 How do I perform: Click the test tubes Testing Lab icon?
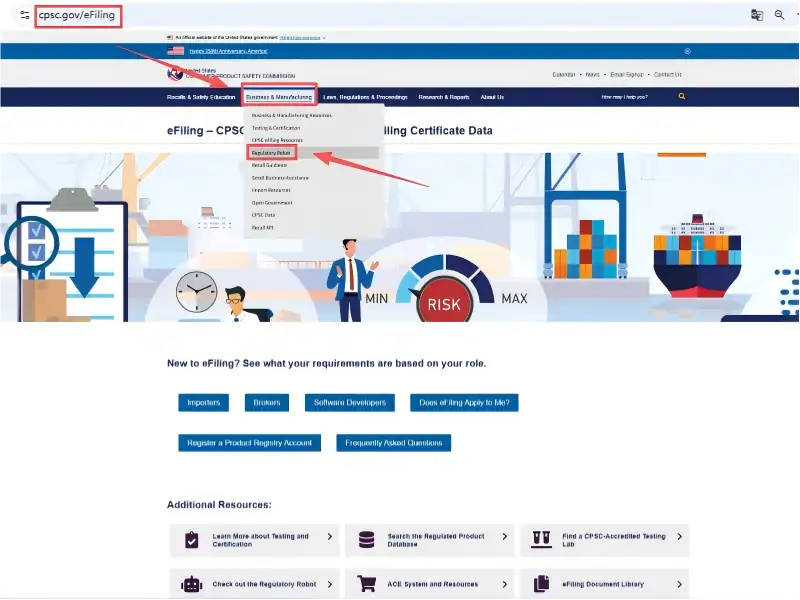pos(541,540)
